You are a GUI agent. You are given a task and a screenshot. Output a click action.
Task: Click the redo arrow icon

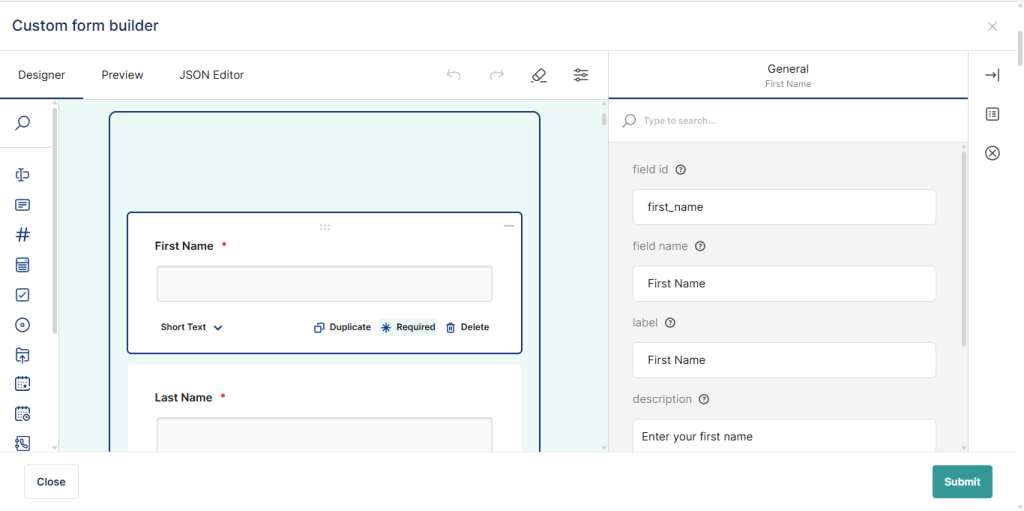(x=496, y=75)
